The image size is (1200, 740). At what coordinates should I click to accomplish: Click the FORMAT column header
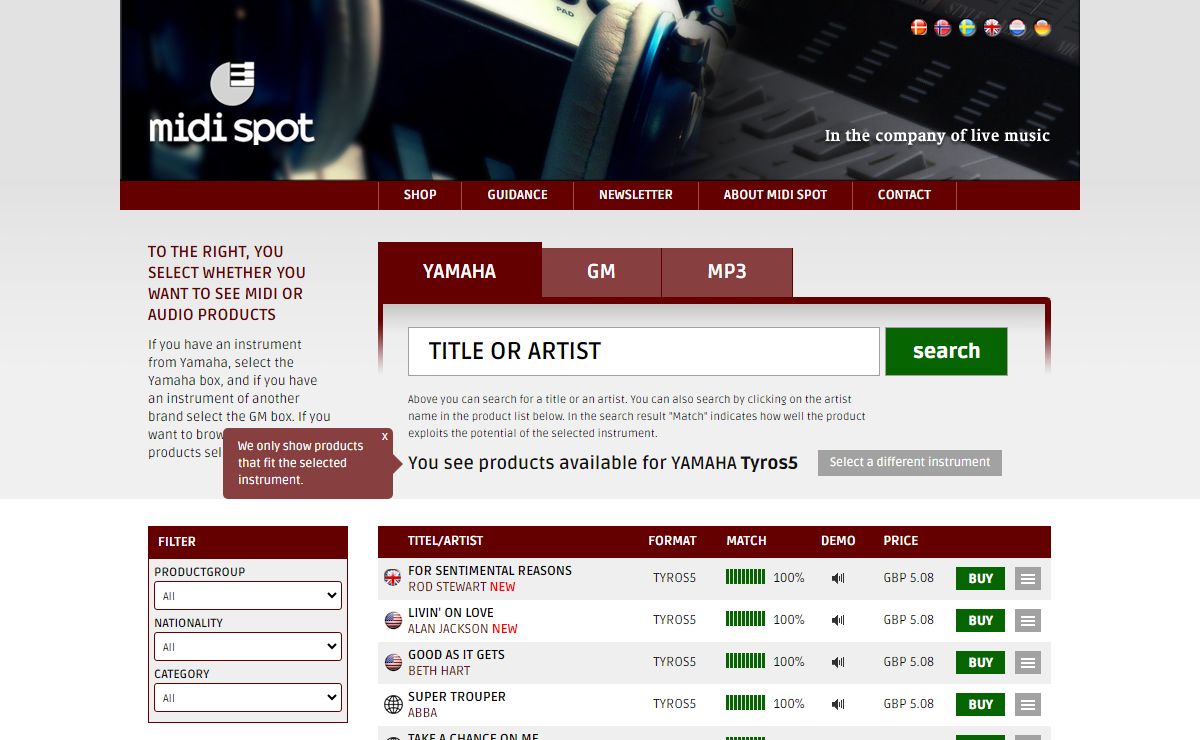672,541
